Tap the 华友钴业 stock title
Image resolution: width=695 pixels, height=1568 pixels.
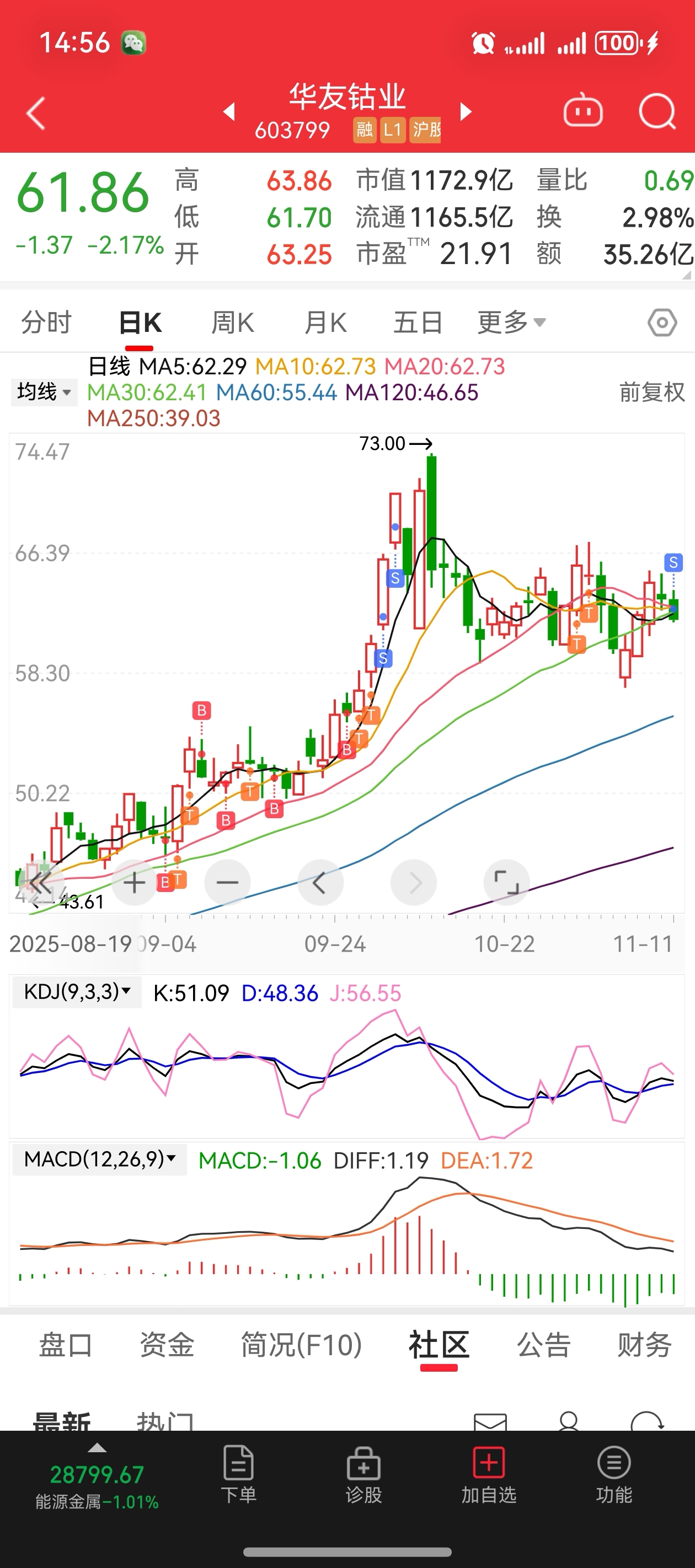(347, 97)
